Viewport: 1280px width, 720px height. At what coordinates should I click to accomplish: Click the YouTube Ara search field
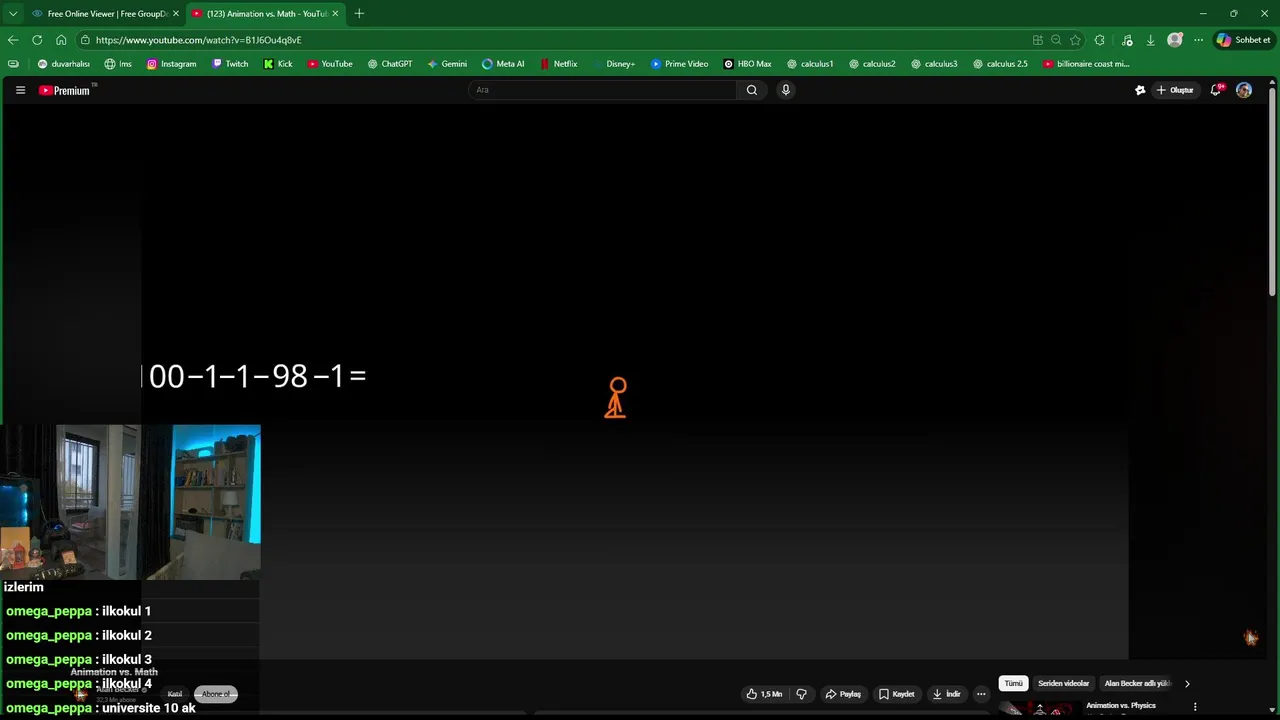(x=602, y=90)
